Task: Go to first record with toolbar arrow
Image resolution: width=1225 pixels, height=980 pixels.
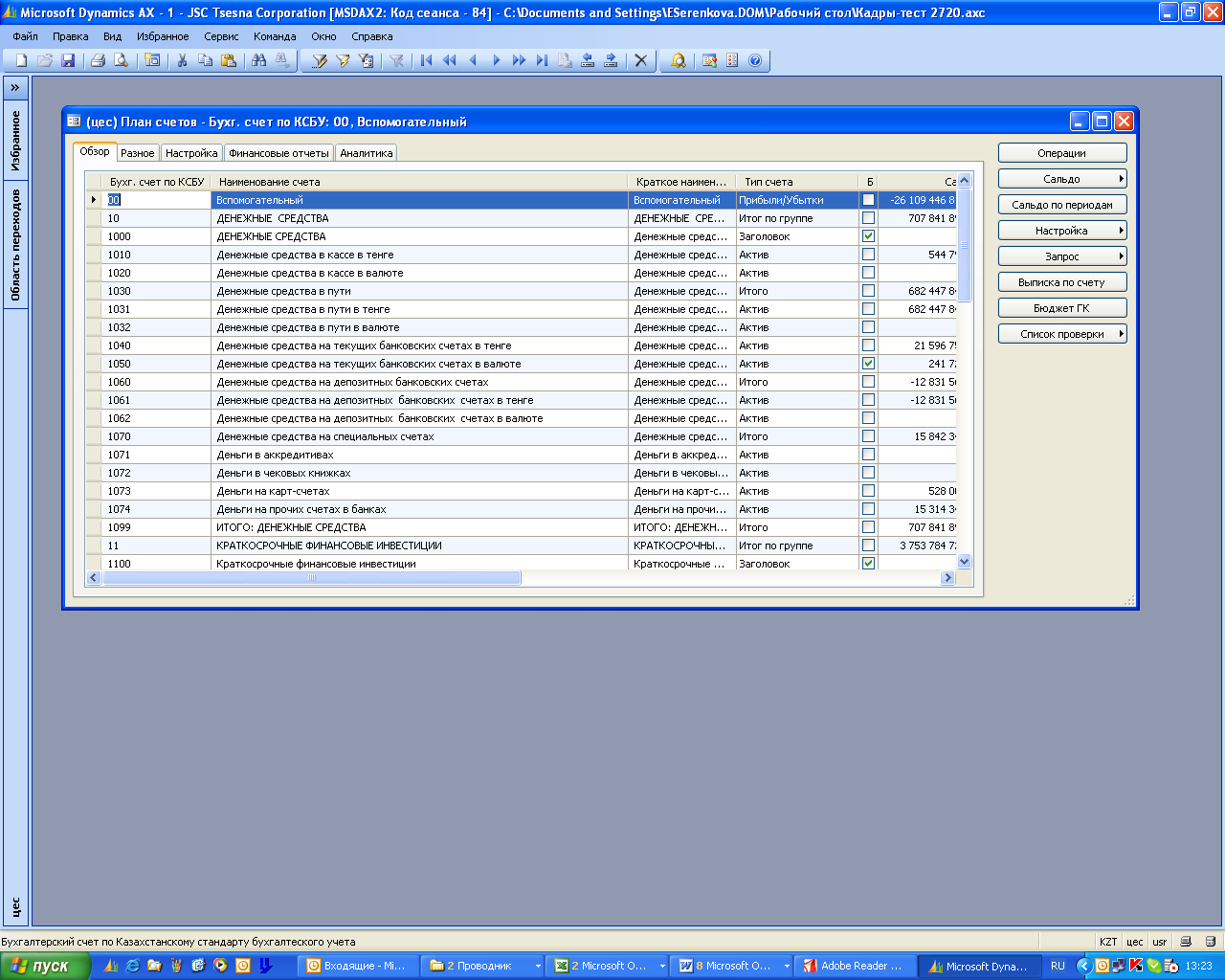Action: (427, 60)
